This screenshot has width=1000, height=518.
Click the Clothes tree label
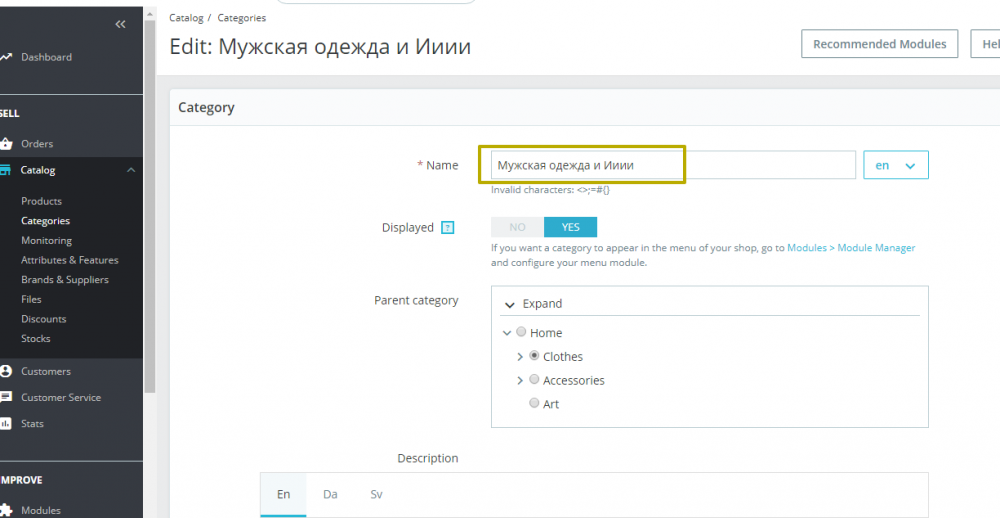pyautogui.click(x=562, y=357)
